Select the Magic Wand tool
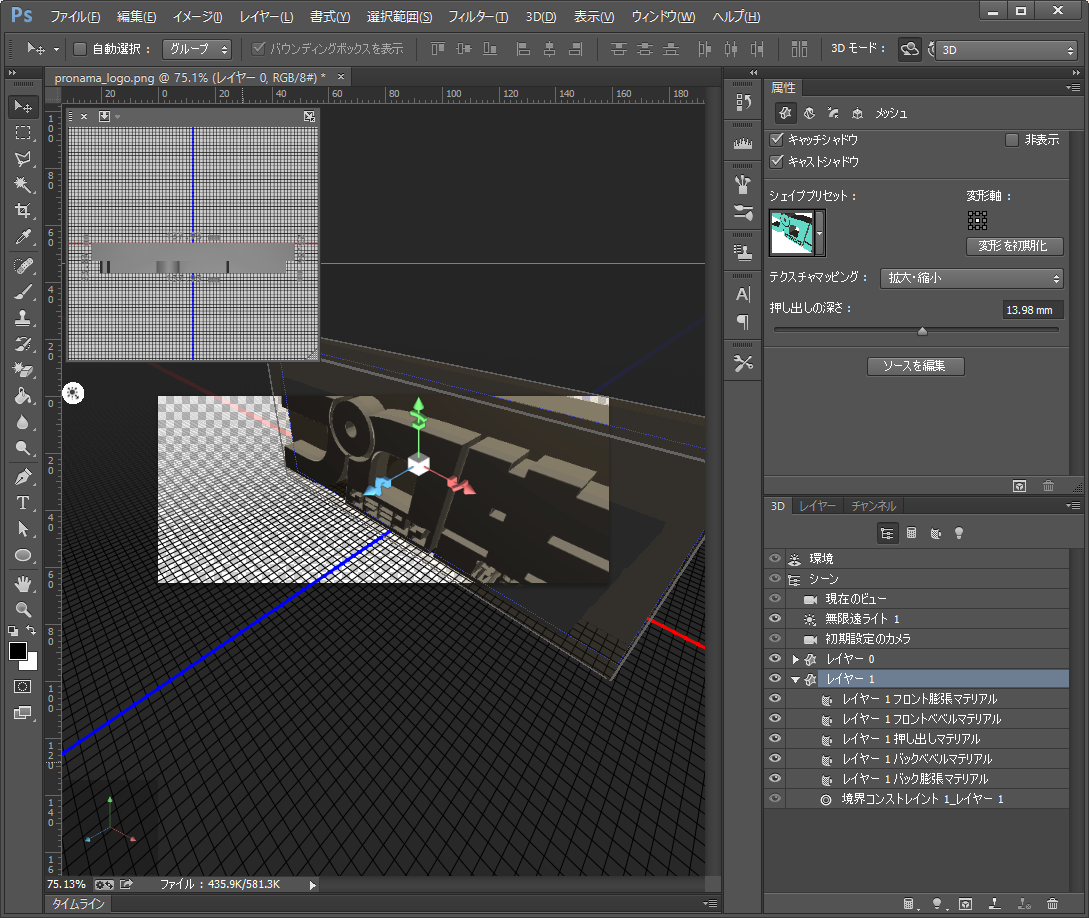 tap(23, 185)
